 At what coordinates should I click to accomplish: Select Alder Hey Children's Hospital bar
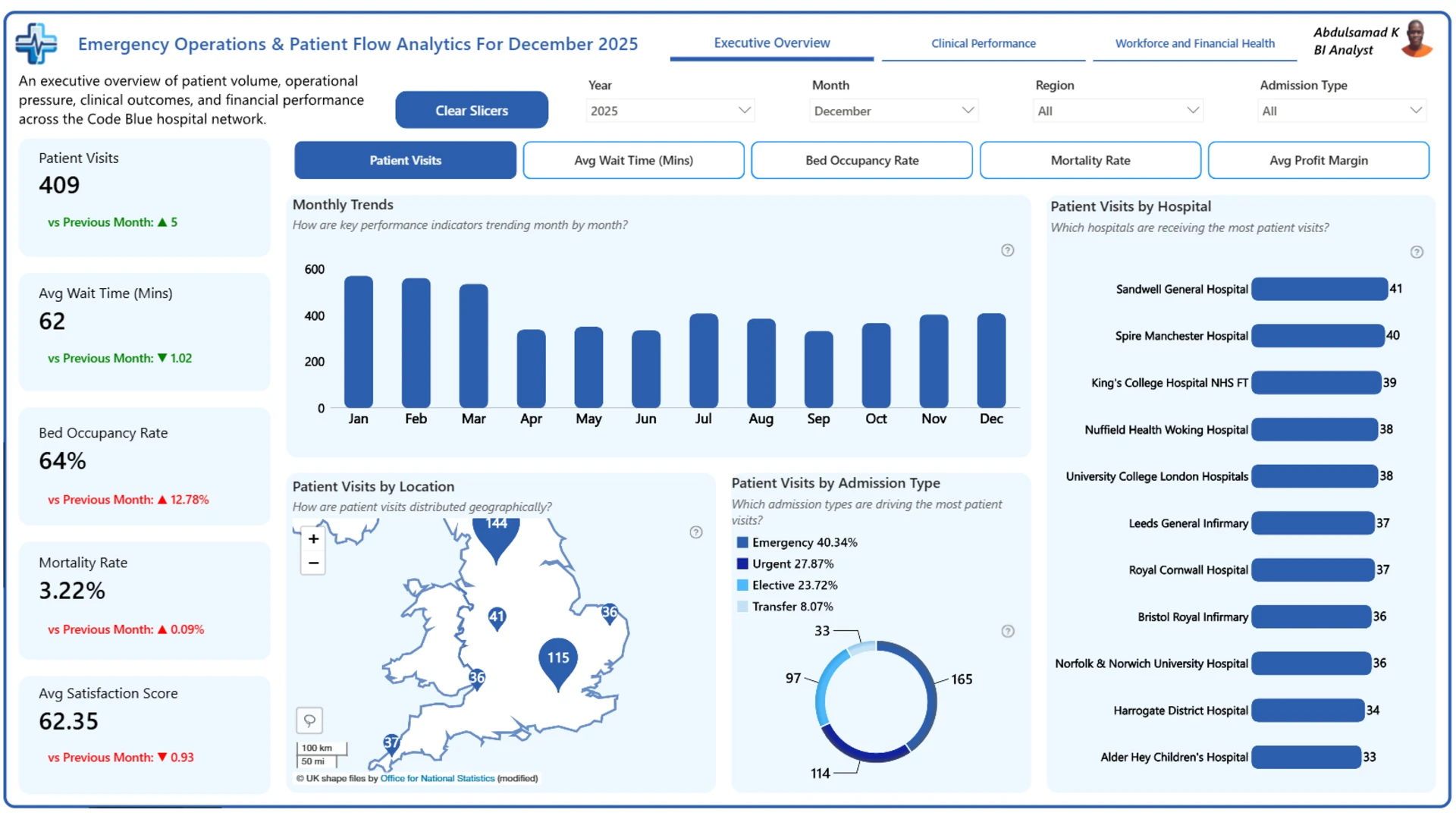[1307, 757]
